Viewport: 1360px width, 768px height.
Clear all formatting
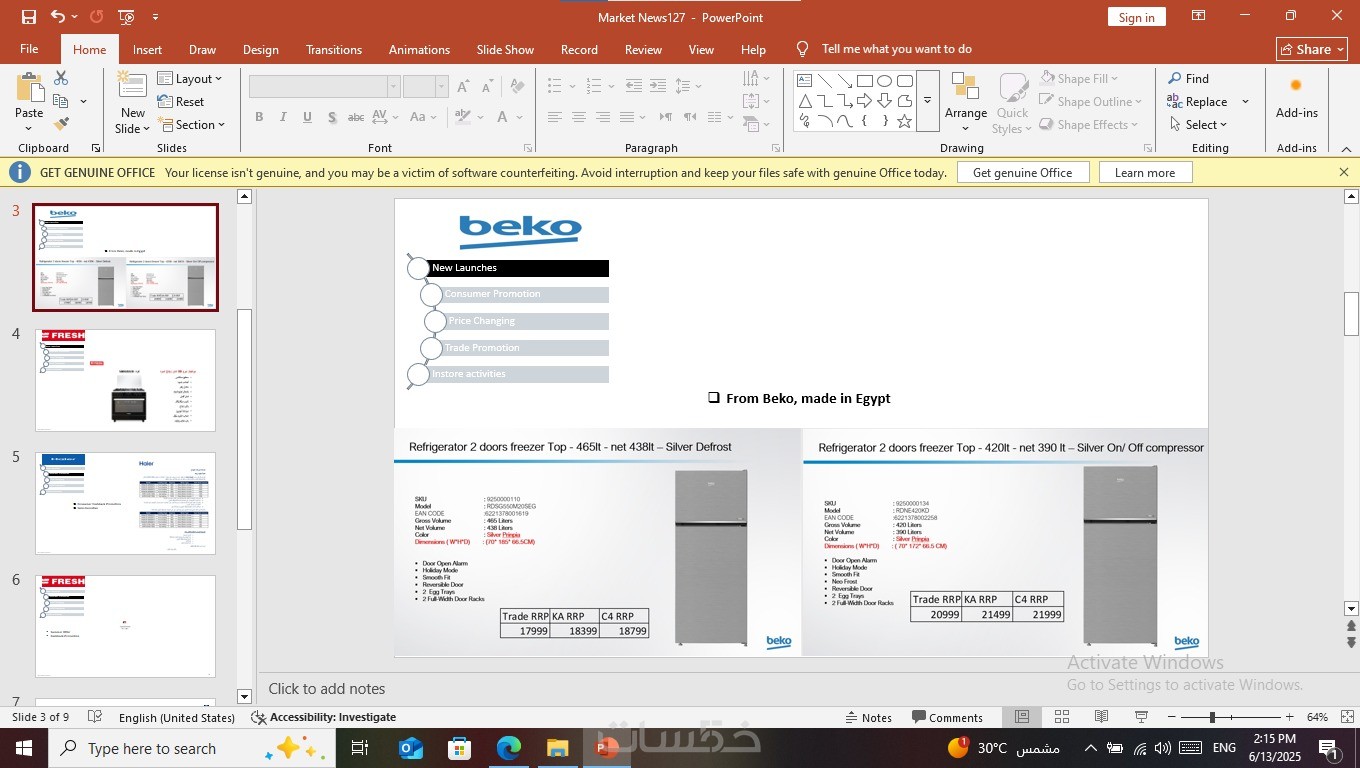(x=515, y=87)
